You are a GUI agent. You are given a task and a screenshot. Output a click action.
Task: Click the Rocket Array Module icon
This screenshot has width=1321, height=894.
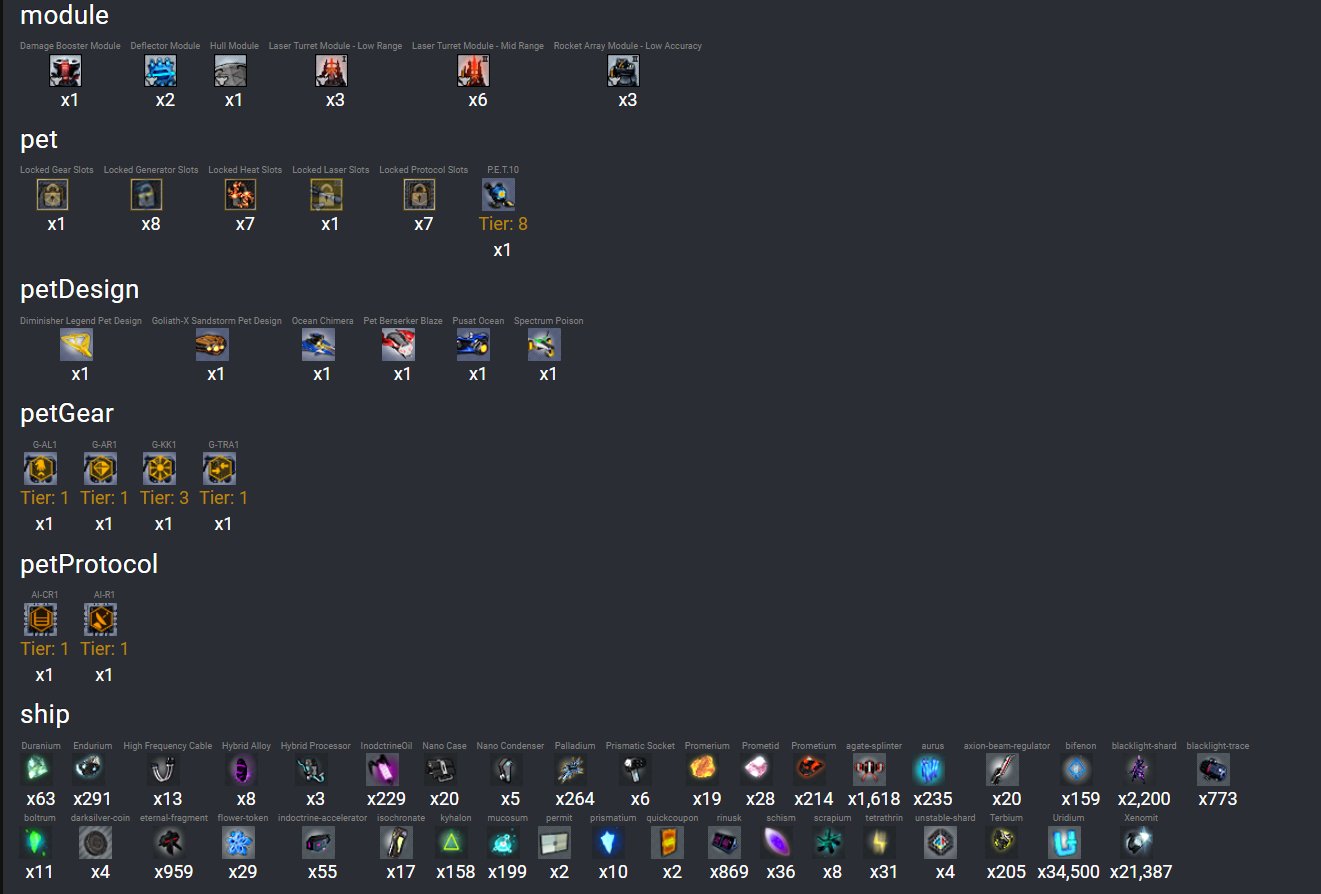click(623, 71)
